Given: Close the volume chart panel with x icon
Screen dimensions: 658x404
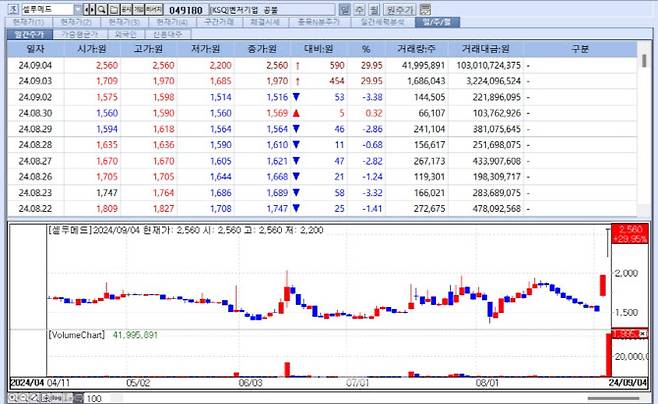Looking at the screenshot, I should (642, 334).
